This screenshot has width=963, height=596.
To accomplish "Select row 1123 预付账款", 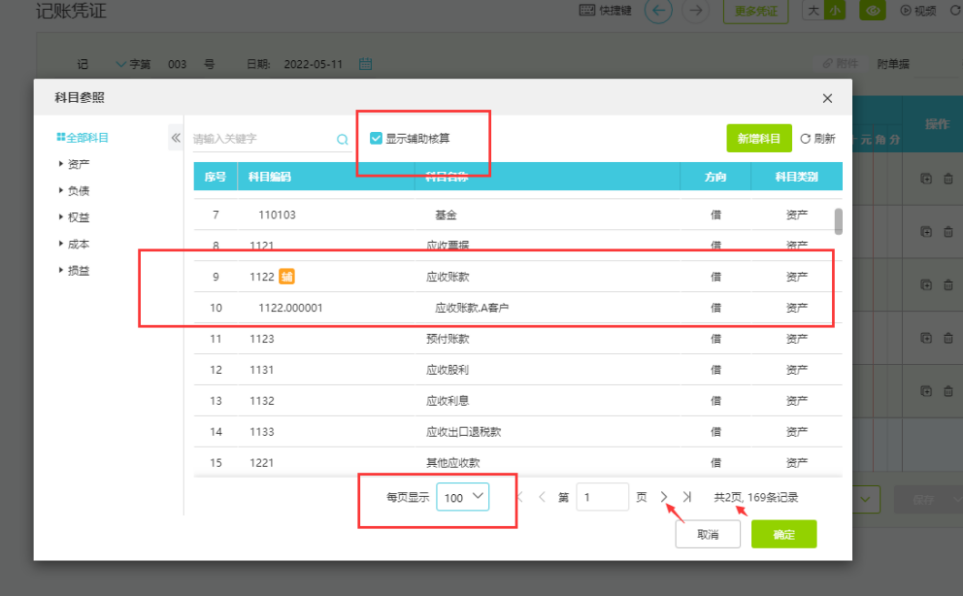I will pyautogui.click(x=518, y=339).
